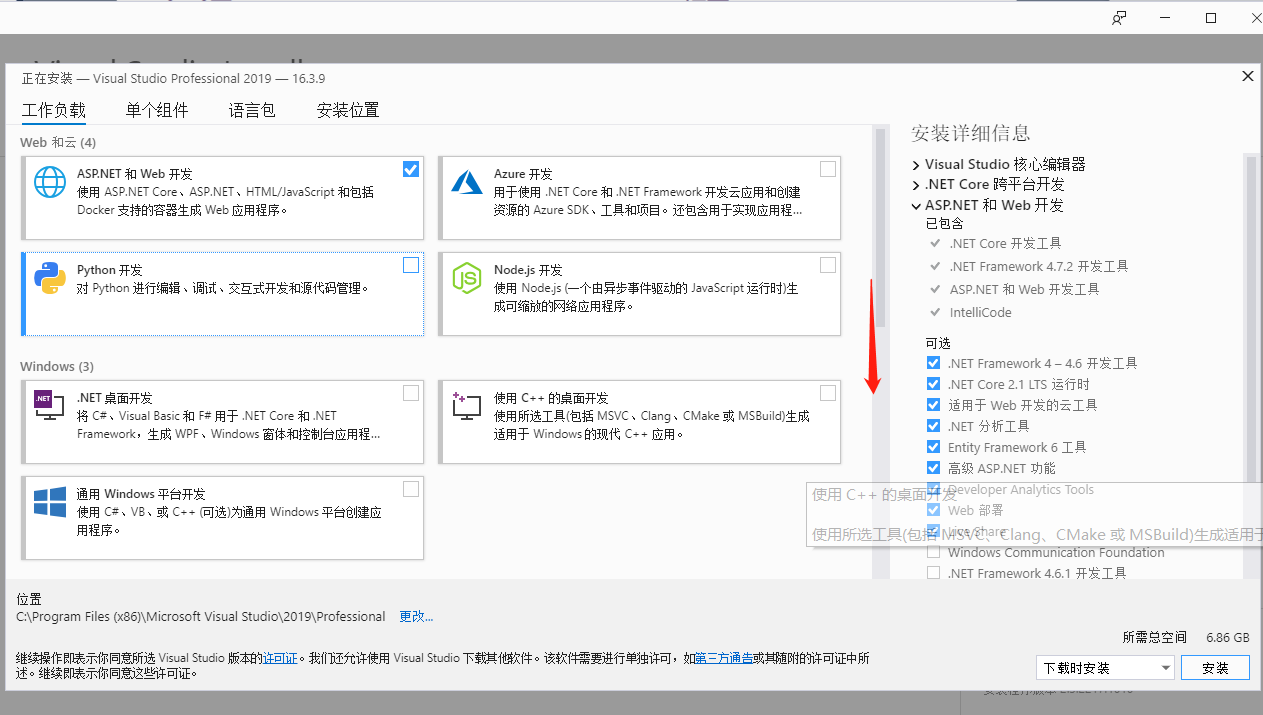Click the install details panel scrollbar

1250,320
